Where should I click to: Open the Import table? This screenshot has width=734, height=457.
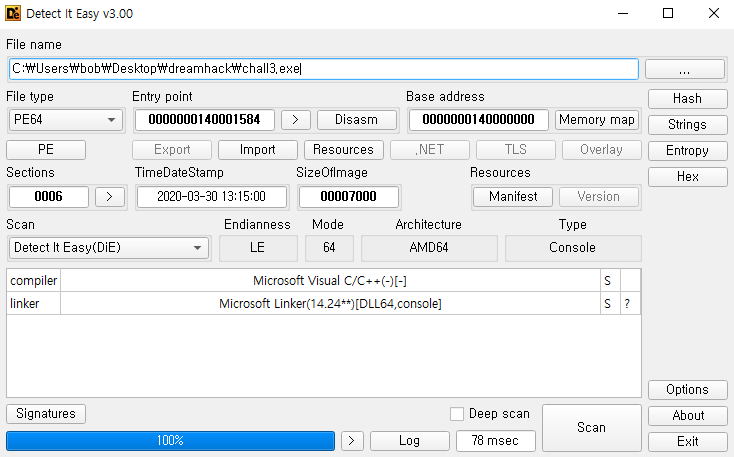point(257,150)
